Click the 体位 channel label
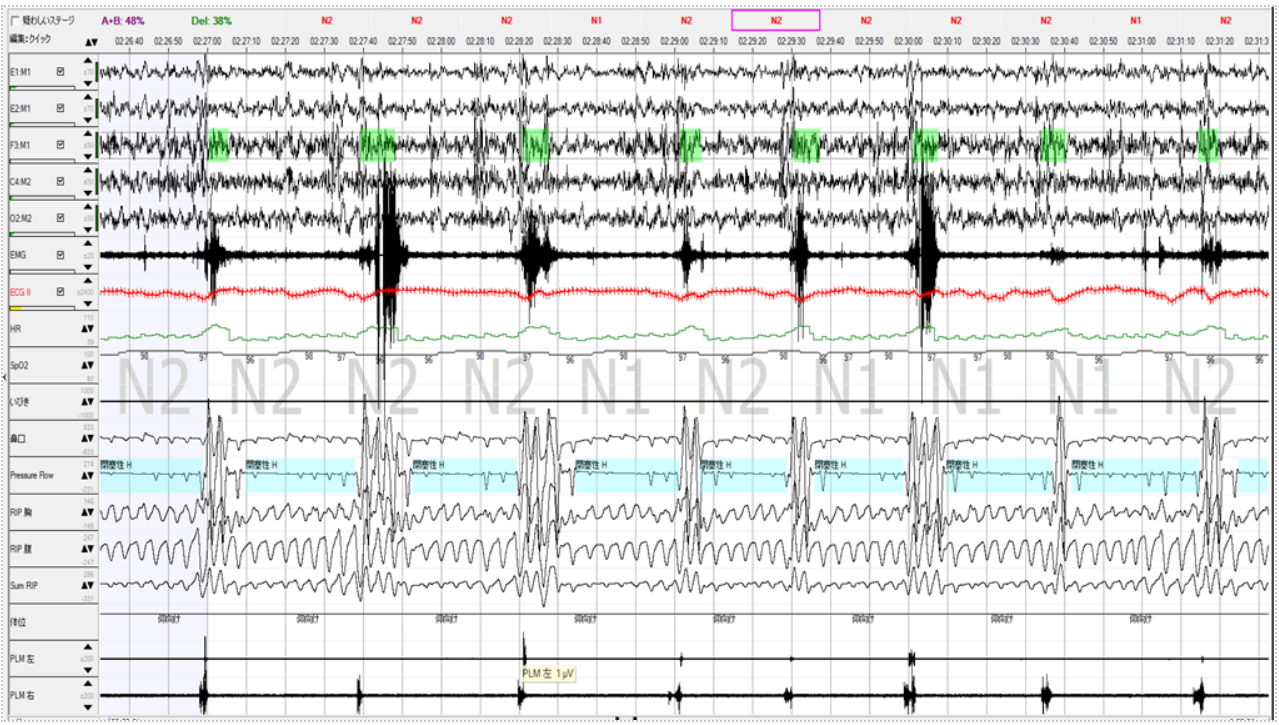 point(16,621)
